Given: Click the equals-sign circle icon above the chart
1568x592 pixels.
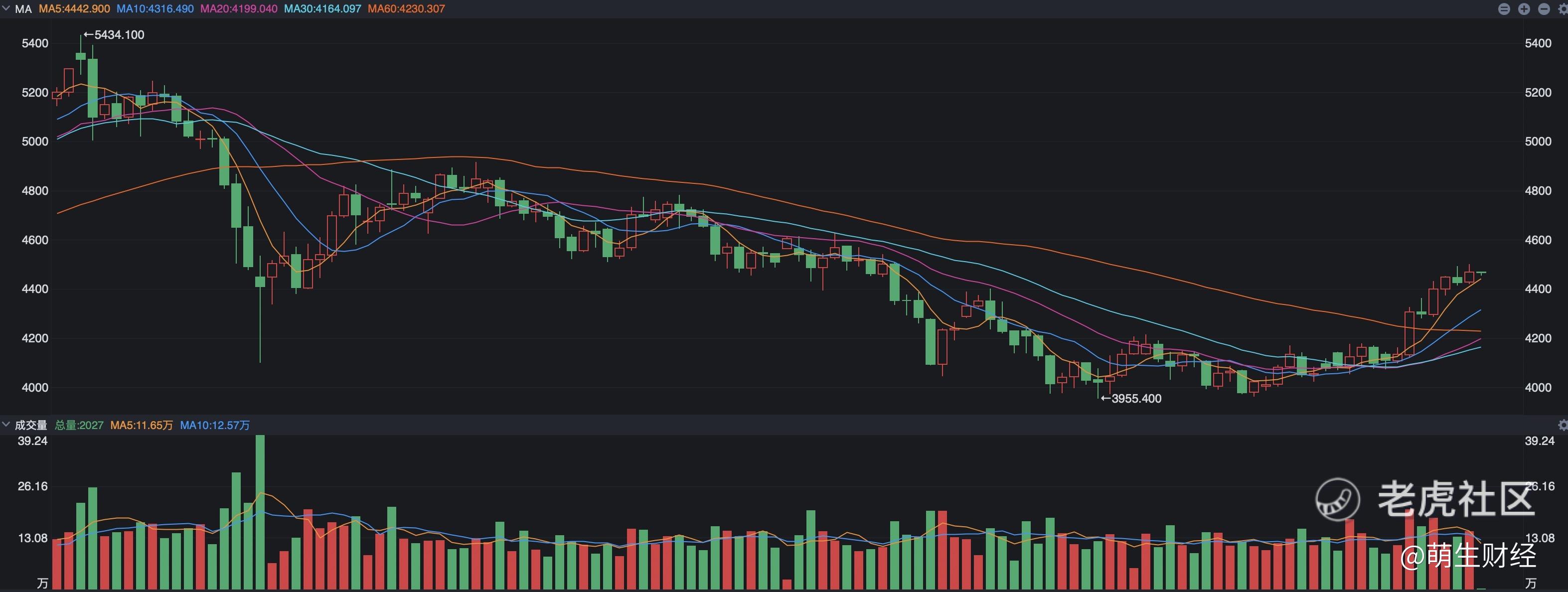Looking at the screenshot, I should point(1504,8).
